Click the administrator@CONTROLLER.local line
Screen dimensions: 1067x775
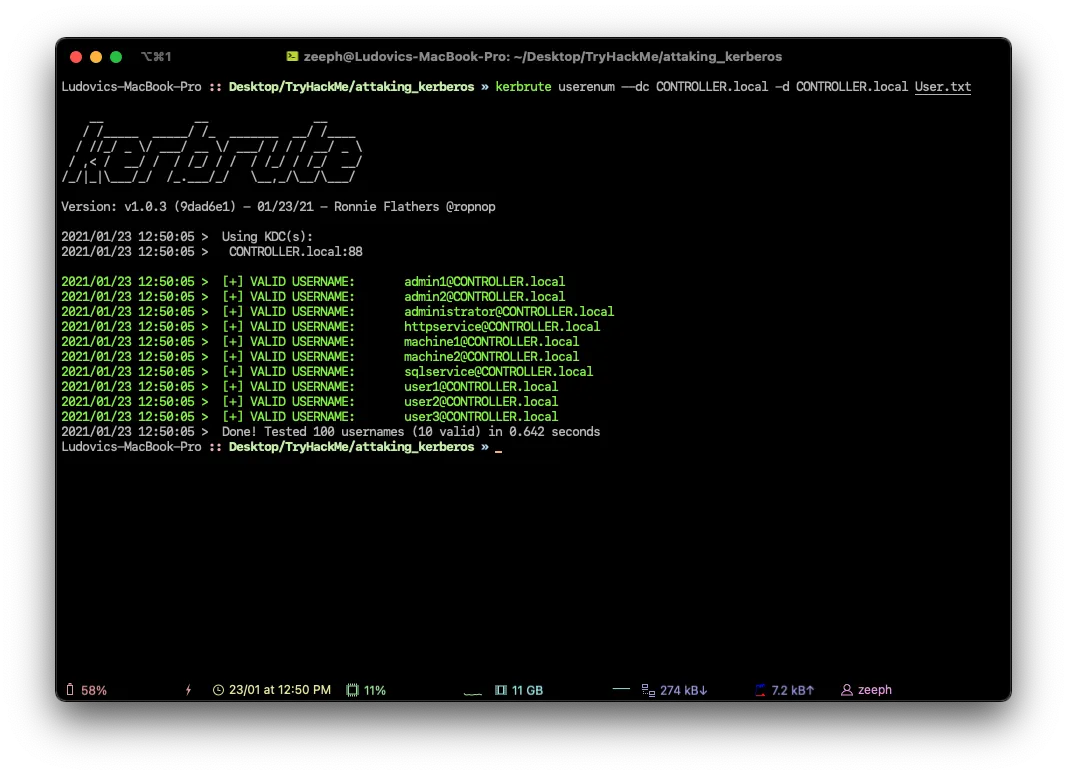tap(508, 312)
